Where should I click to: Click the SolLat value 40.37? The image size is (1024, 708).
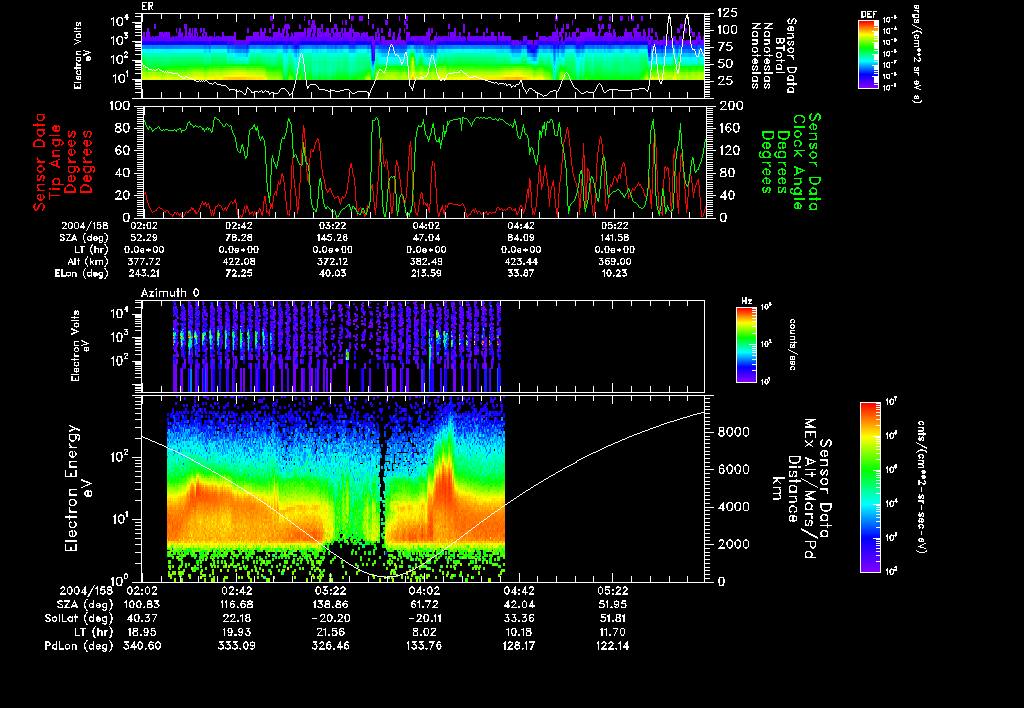tap(141, 619)
